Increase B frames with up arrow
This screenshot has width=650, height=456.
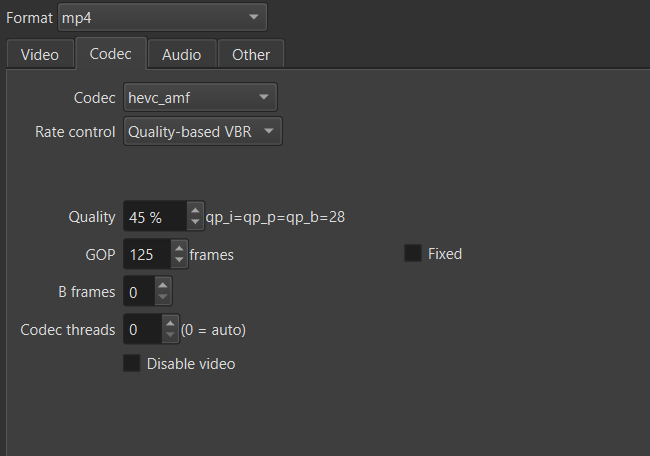[x=163, y=286]
